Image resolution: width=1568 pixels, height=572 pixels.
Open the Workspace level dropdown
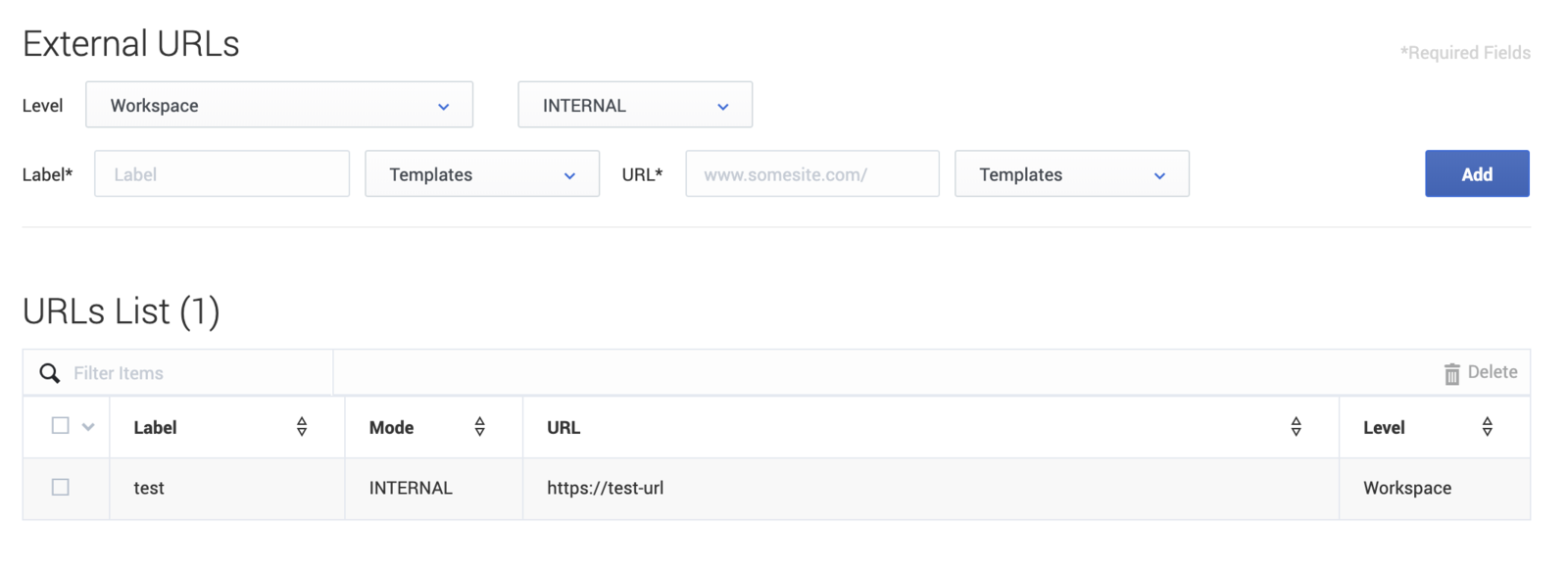279,105
